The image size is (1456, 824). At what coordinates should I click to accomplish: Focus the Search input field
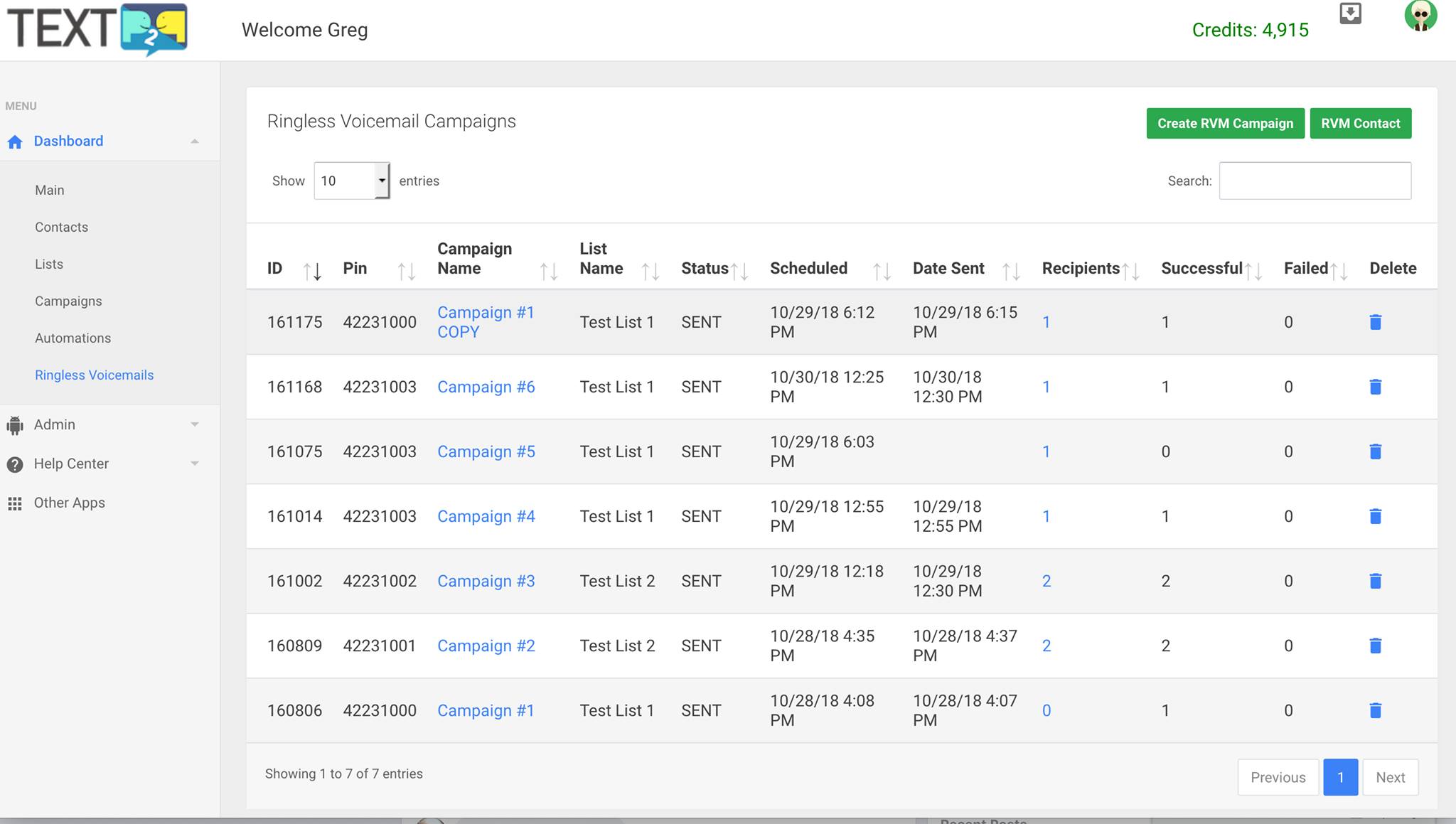1315,181
